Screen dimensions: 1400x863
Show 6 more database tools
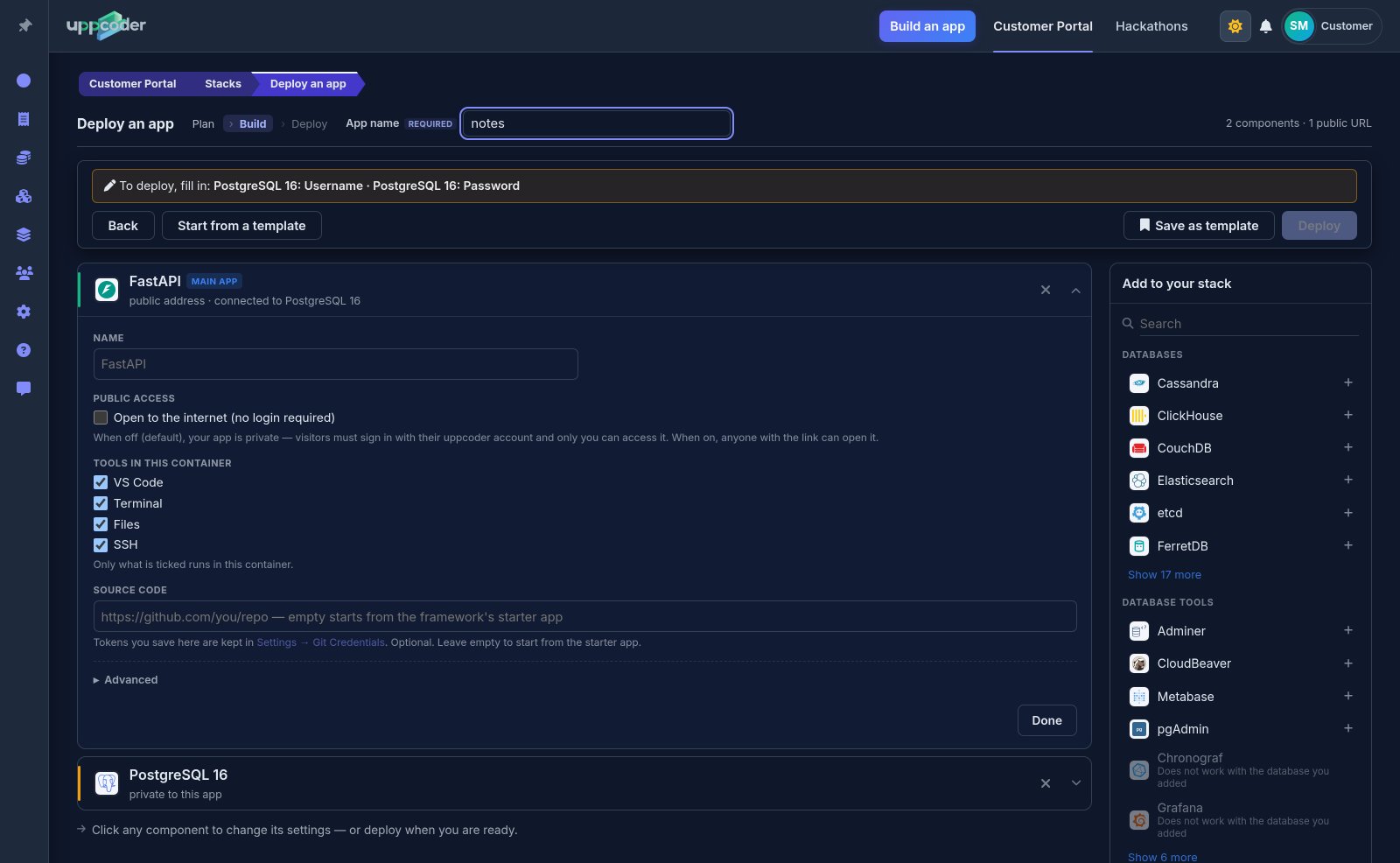(x=1163, y=857)
